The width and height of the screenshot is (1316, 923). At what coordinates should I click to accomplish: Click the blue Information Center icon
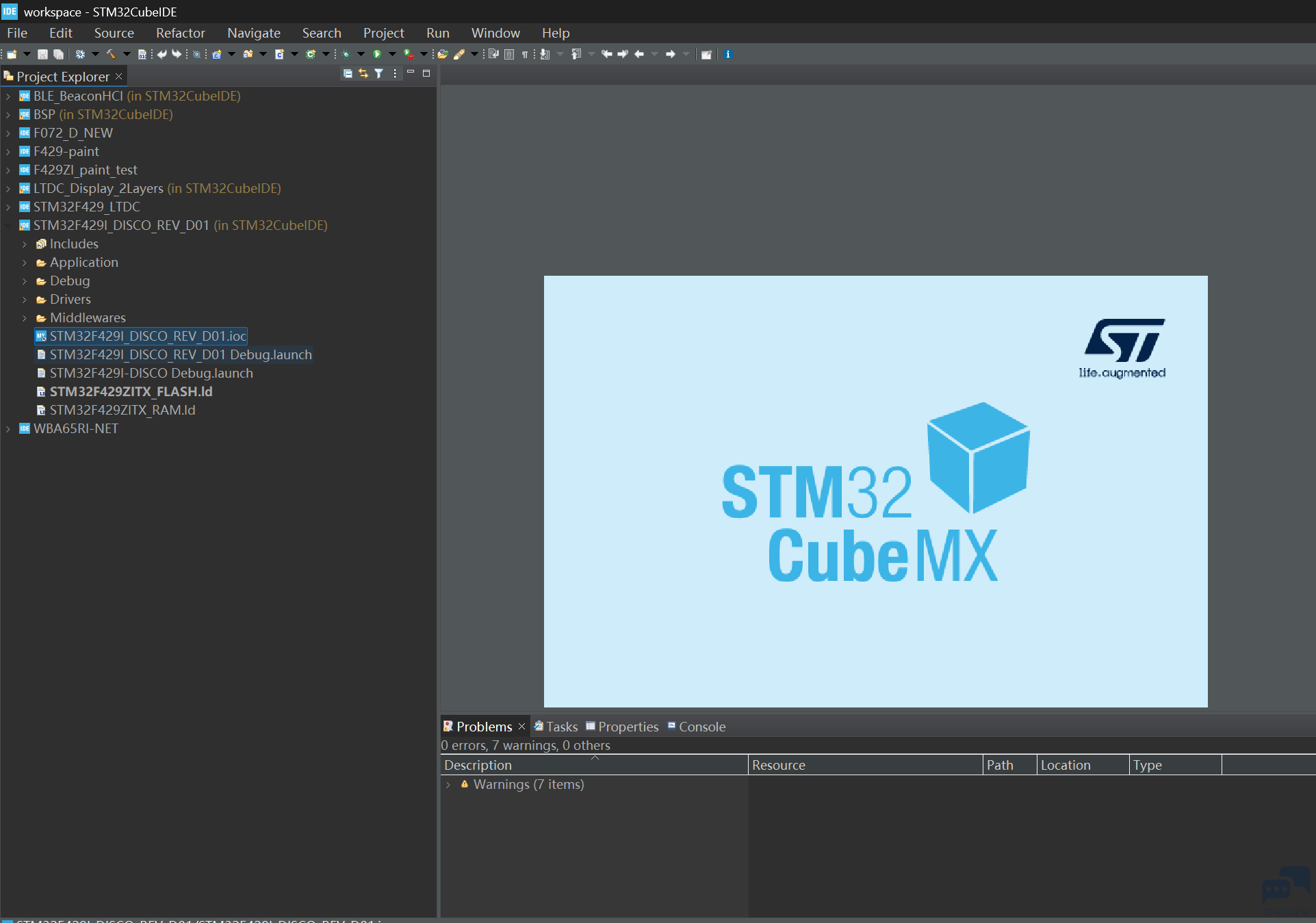[727, 54]
